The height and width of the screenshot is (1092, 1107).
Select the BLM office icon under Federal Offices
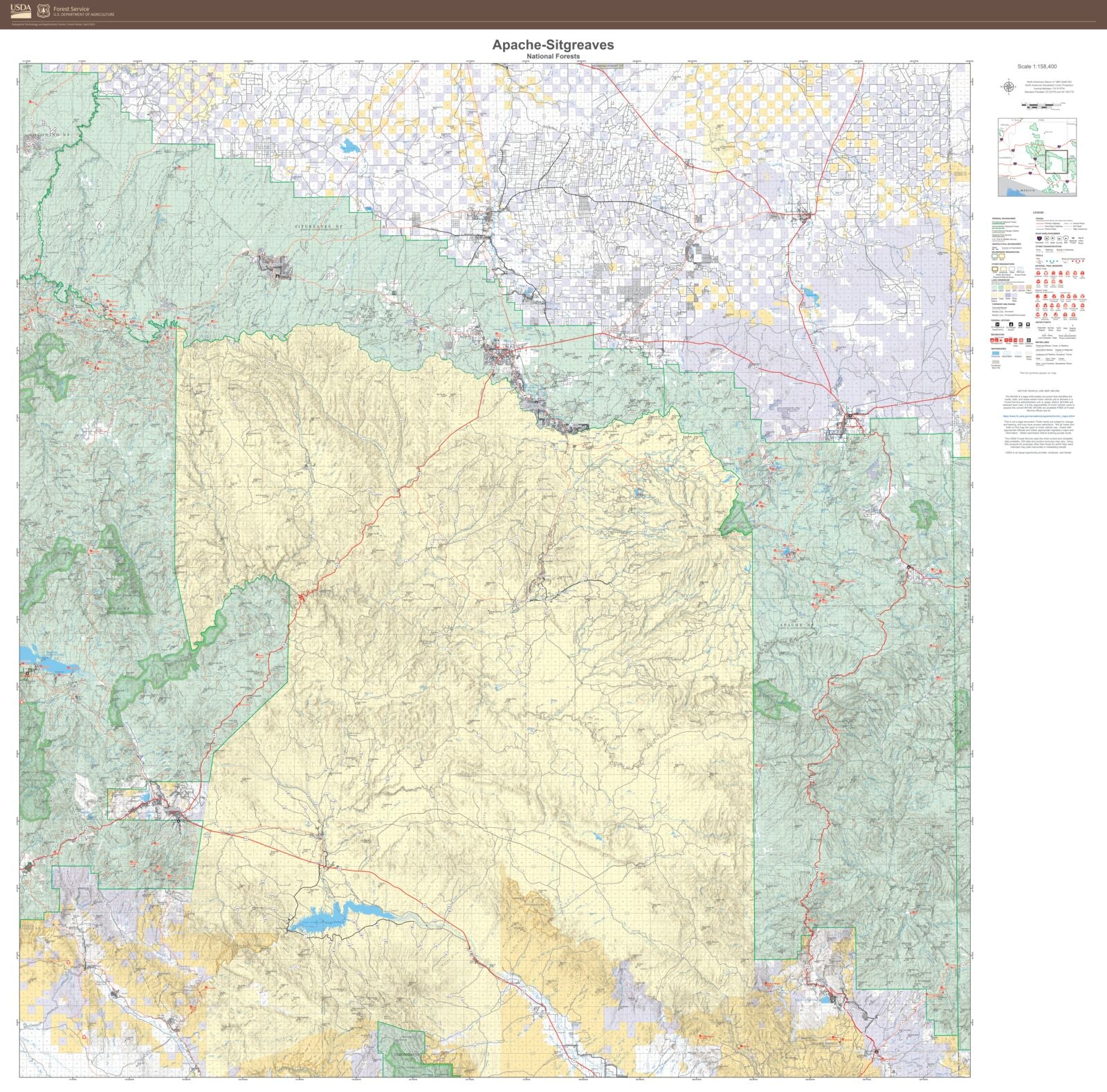coord(1027,325)
